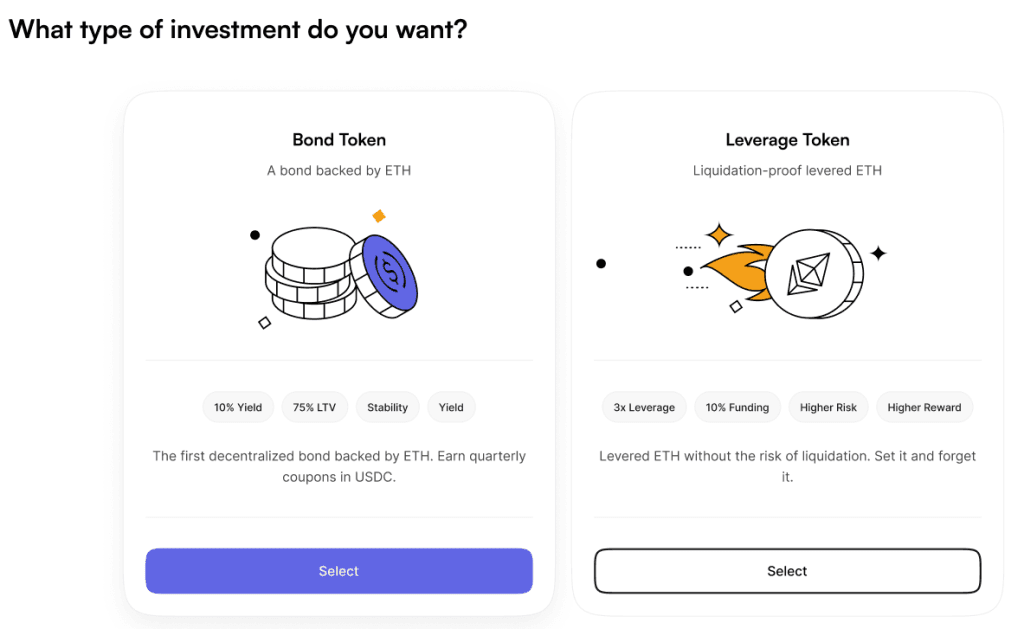
Task: Click the Higher Reward tag
Action: 924,408
